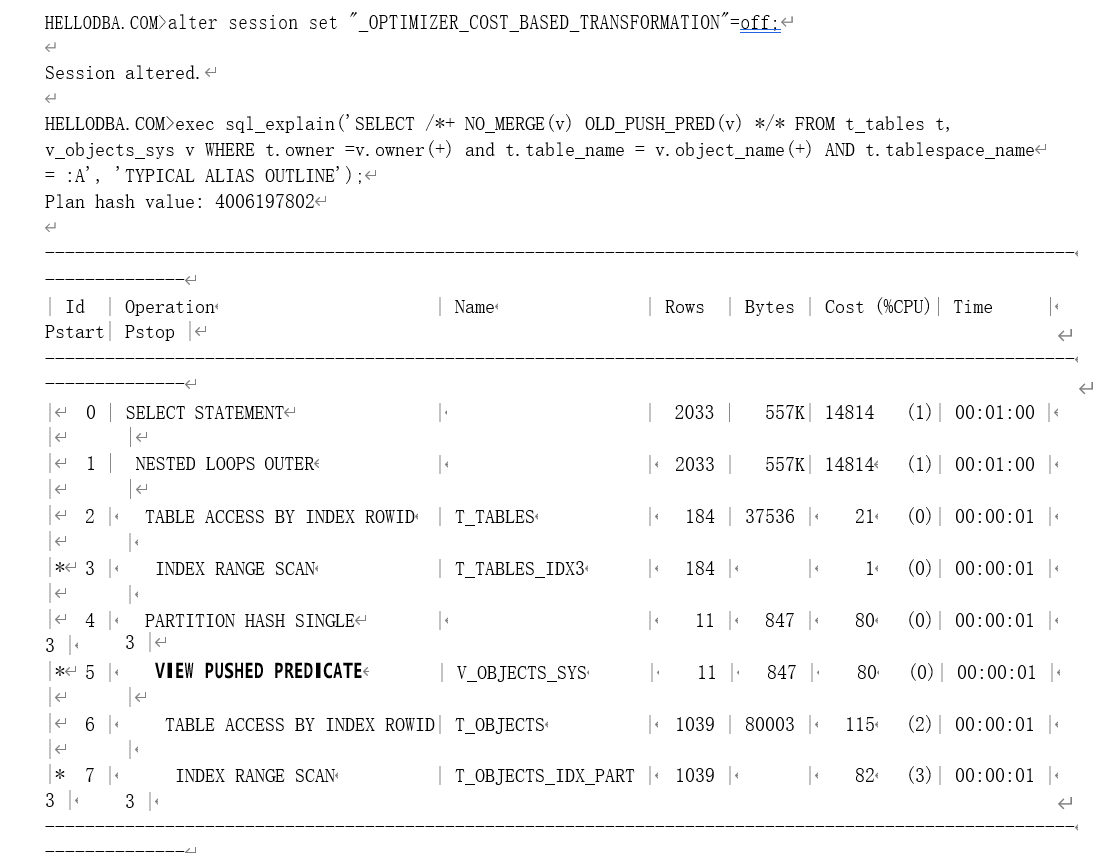Click the "NESTED LOOPS OUTER" operation
This screenshot has height=853, width=1113.
pos(224,464)
